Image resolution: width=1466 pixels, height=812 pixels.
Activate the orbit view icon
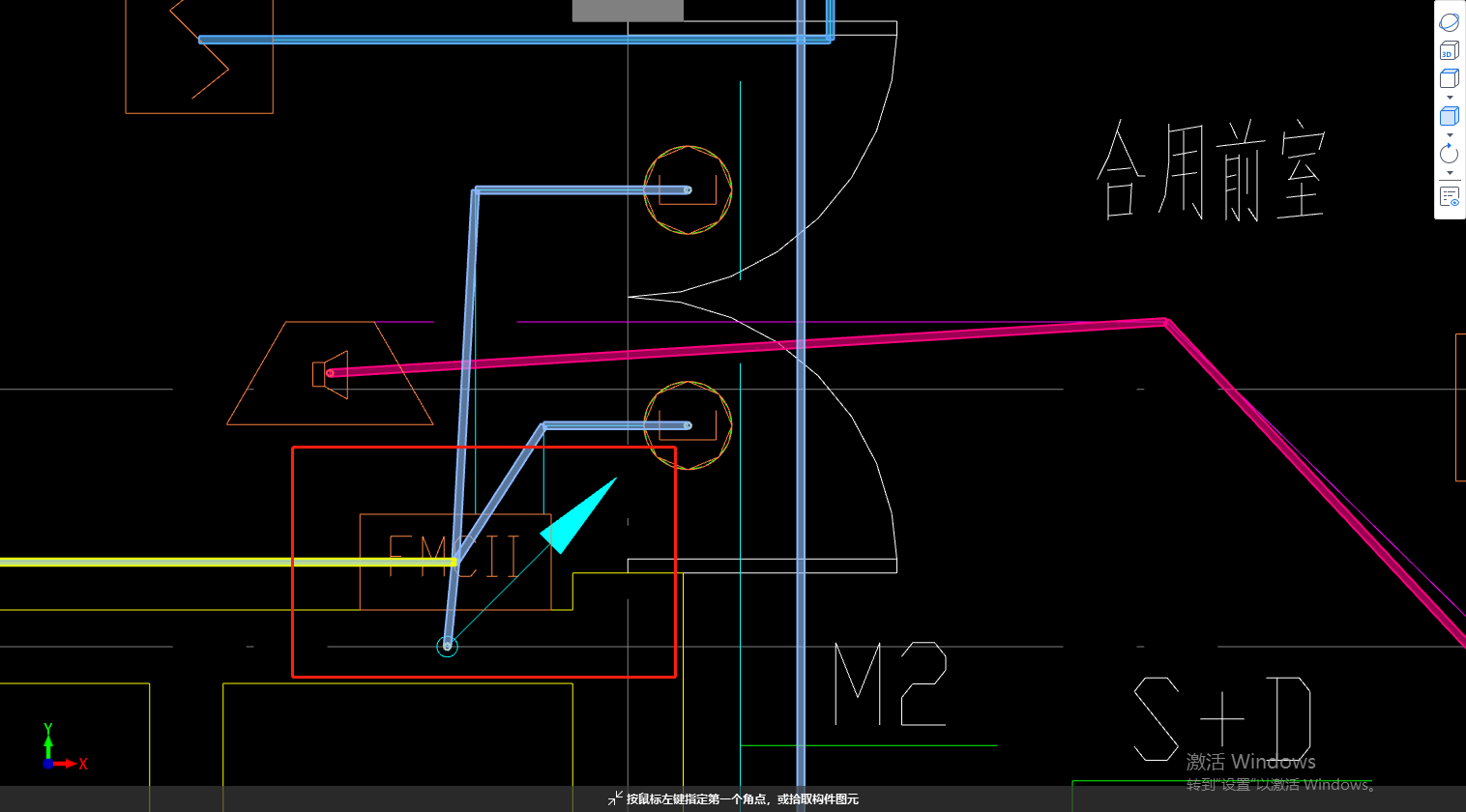1449,22
